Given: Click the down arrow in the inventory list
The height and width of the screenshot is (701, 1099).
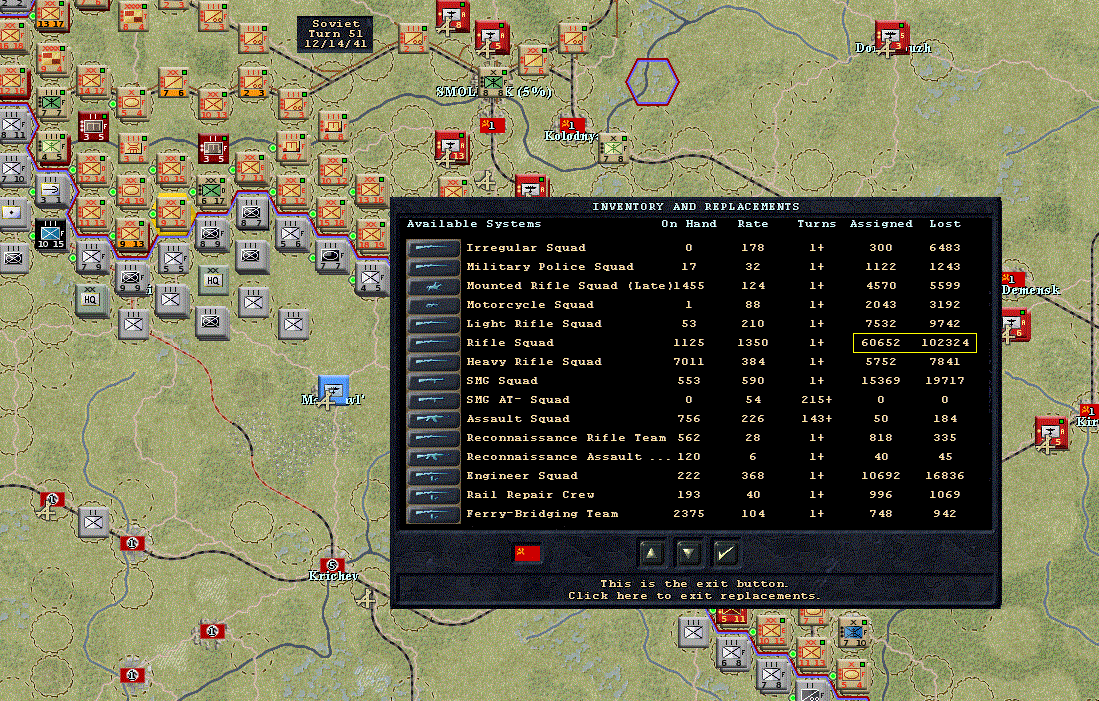Looking at the screenshot, I should [x=688, y=554].
